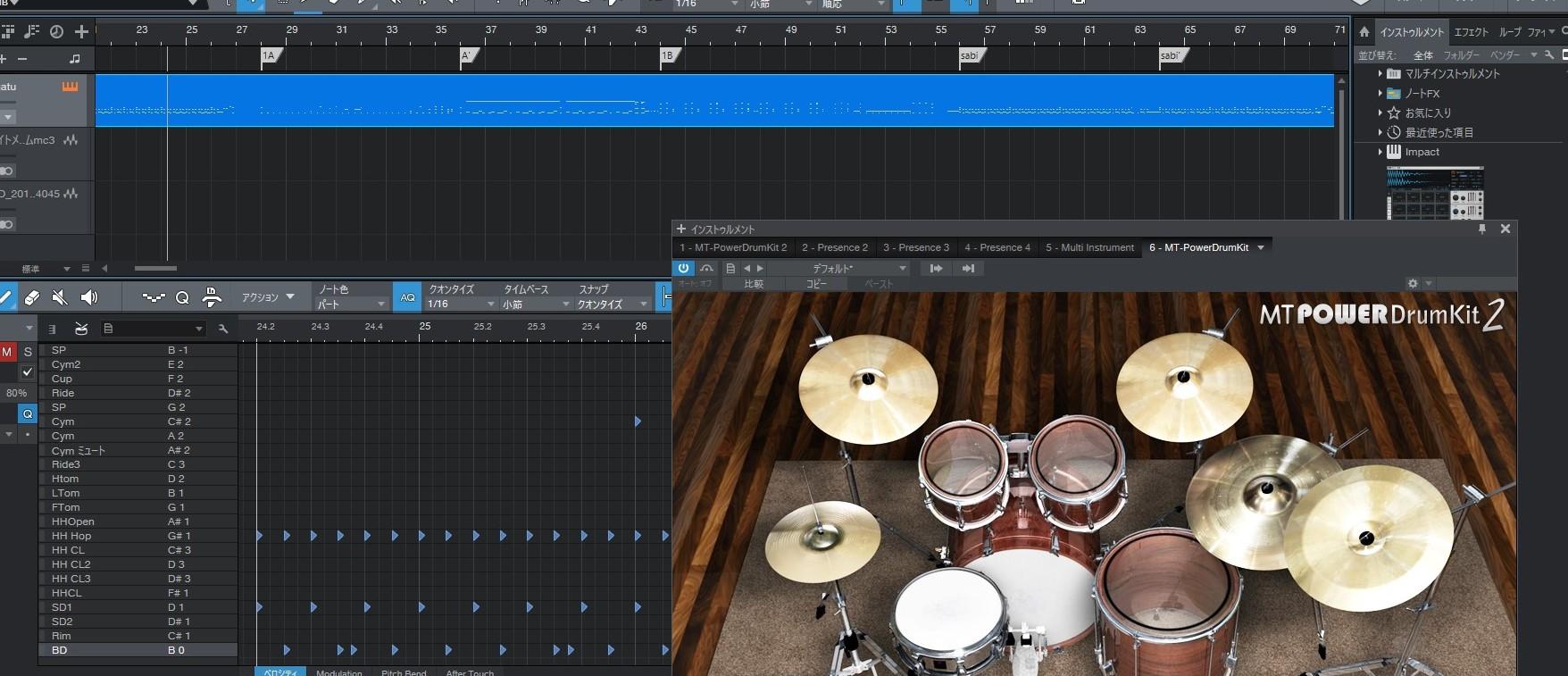Viewport: 1568px width, 676px height.
Task: Toggle the AQ auto-quantize button
Action: (408, 297)
